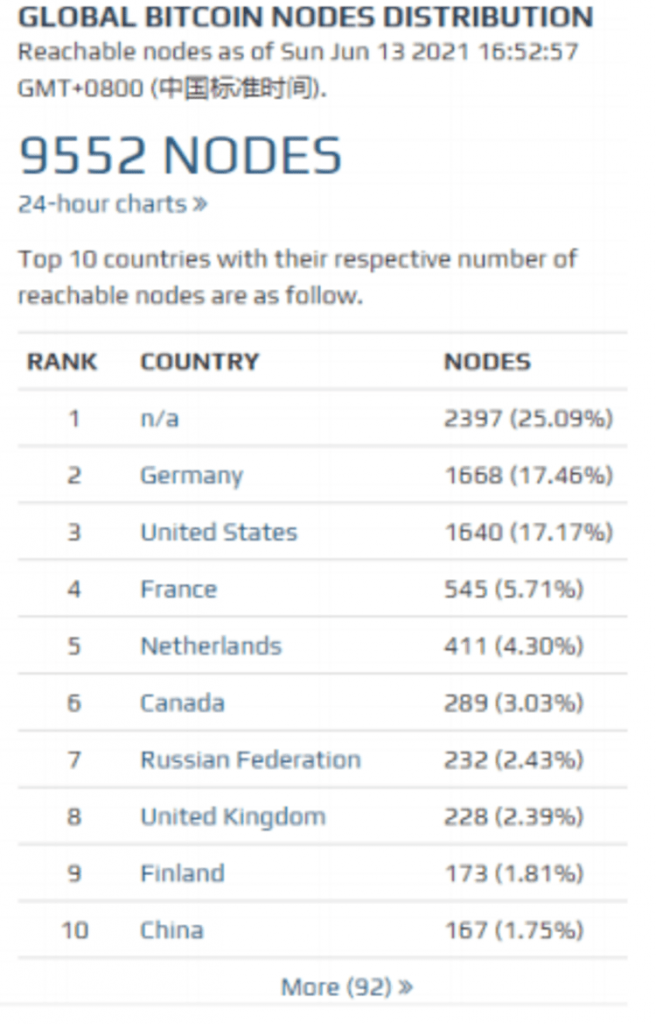Click the NODES column header
This screenshot has height=1024, width=656.
pyautogui.click(x=487, y=362)
